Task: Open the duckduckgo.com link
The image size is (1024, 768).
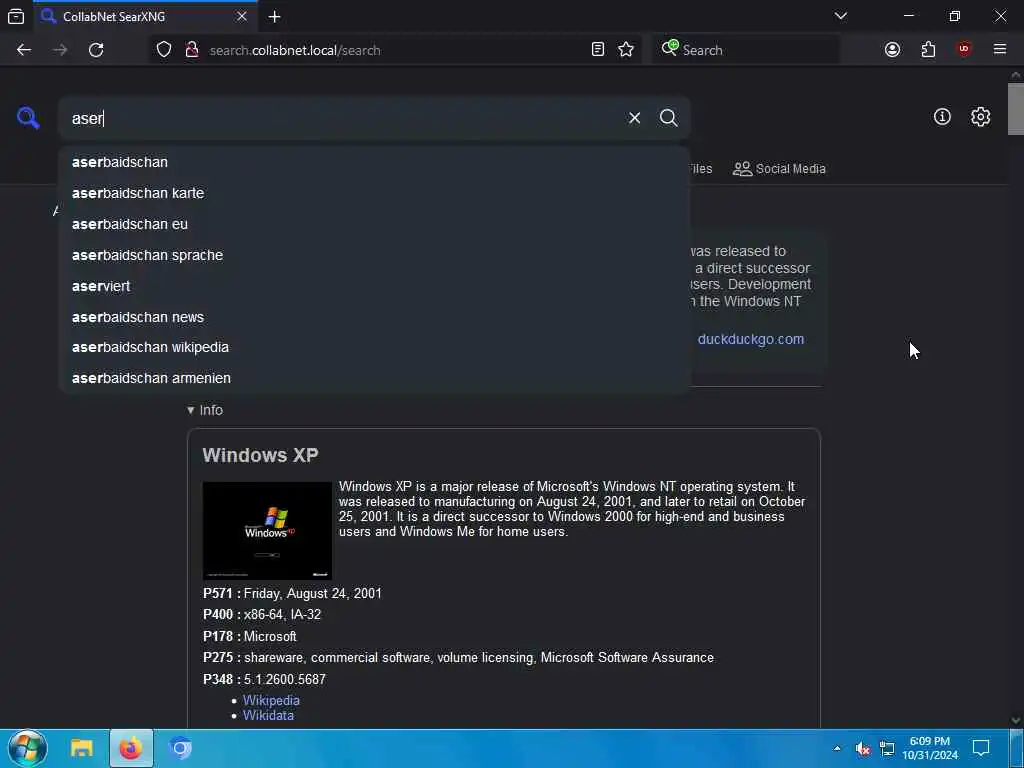Action: click(750, 340)
